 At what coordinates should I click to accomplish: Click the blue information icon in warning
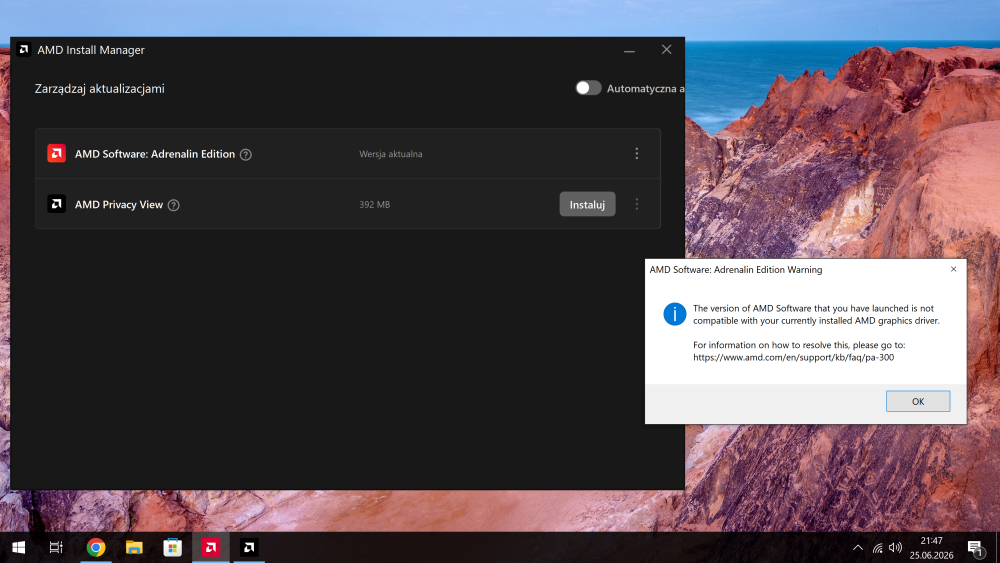click(675, 314)
